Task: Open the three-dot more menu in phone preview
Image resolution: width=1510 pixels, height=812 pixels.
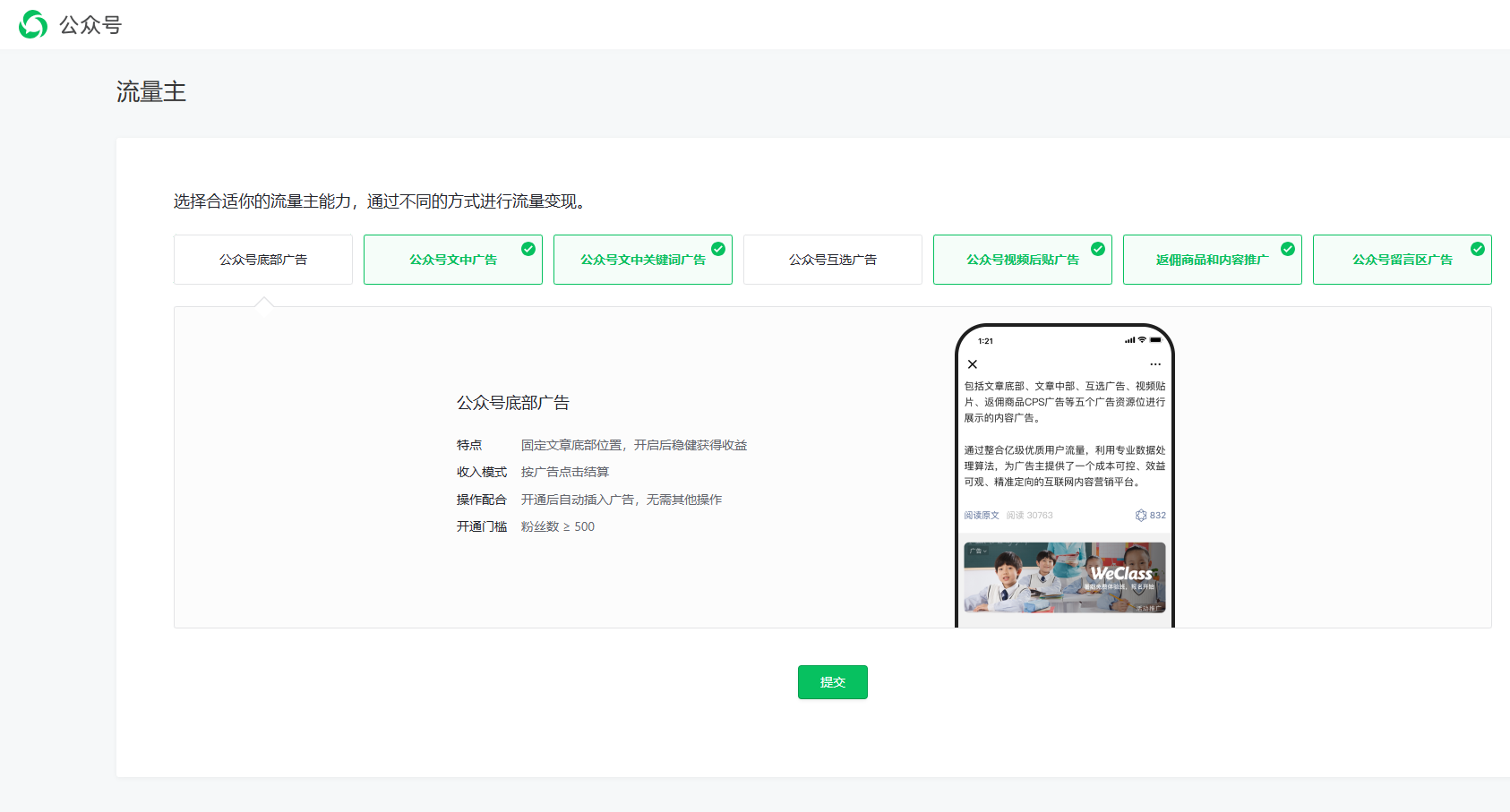Action: [1155, 364]
